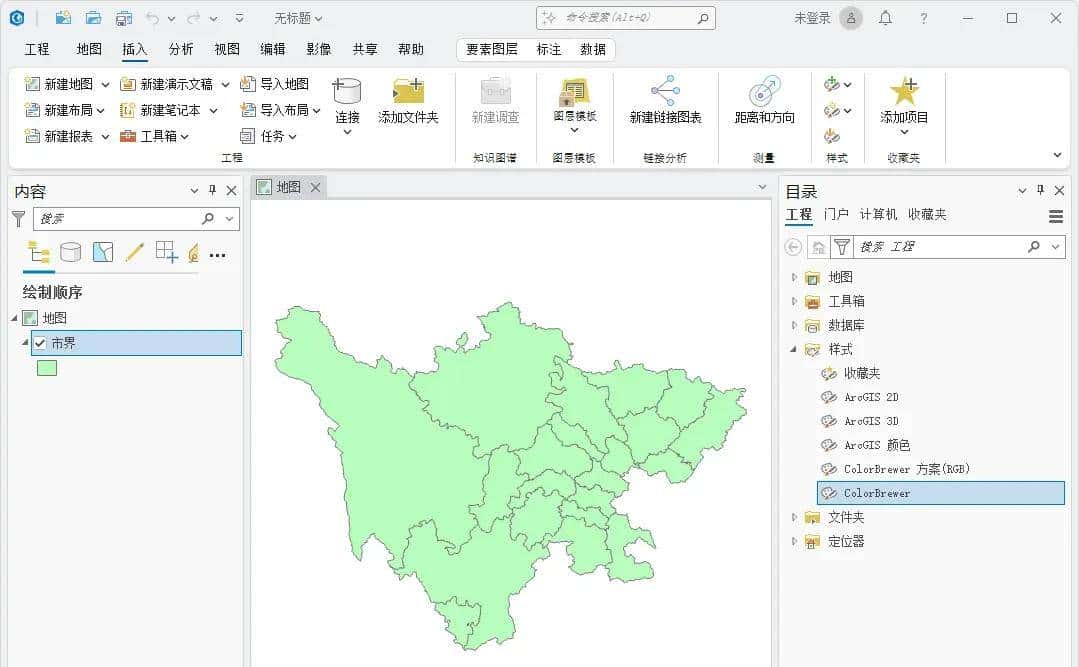Switch to the 分析 ribbon tab
The height and width of the screenshot is (667, 1079).
point(180,47)
